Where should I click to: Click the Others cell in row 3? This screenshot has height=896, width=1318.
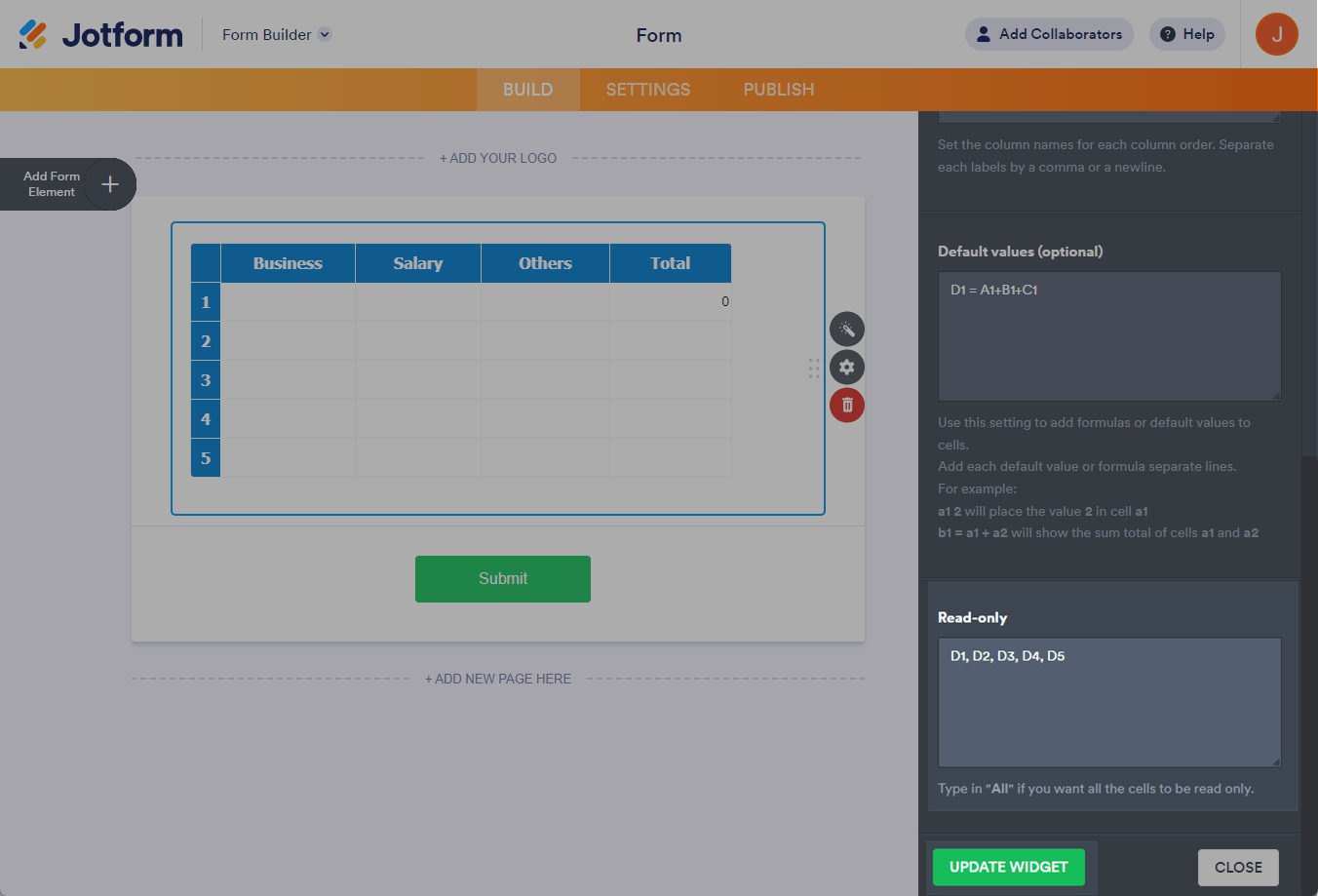click(545, 380)
